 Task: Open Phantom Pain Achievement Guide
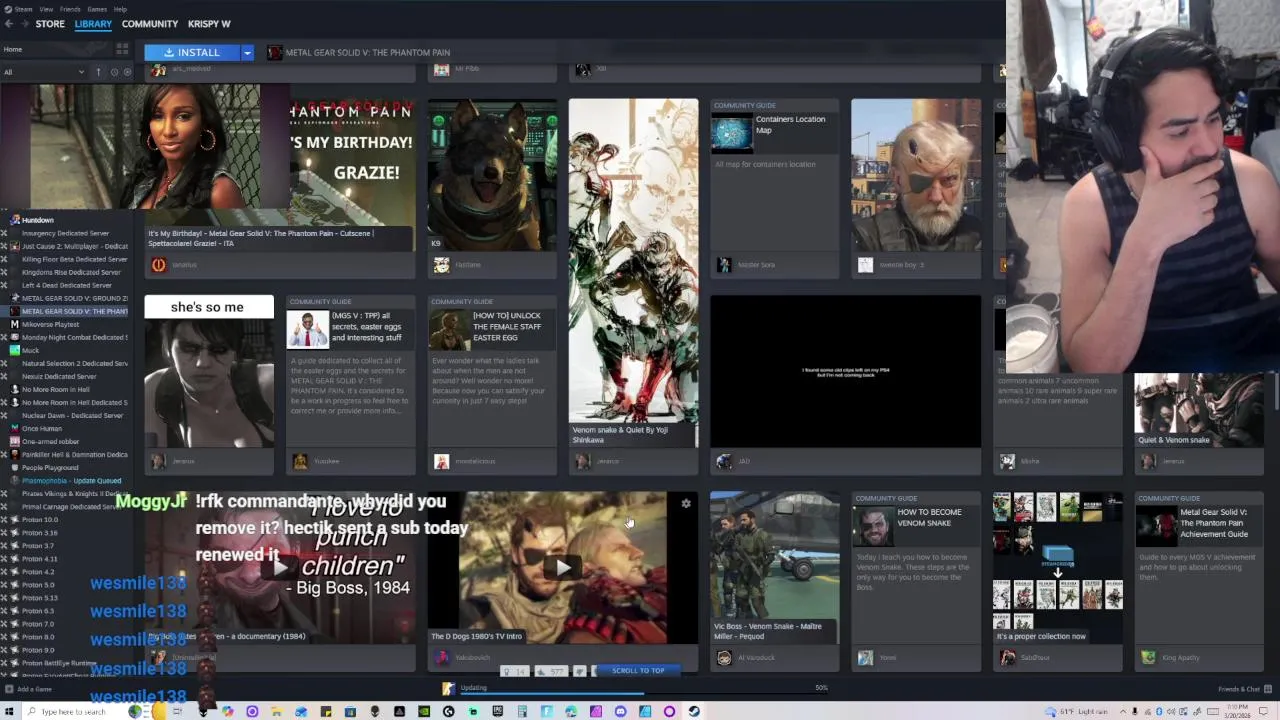(x=1199, y=567)
